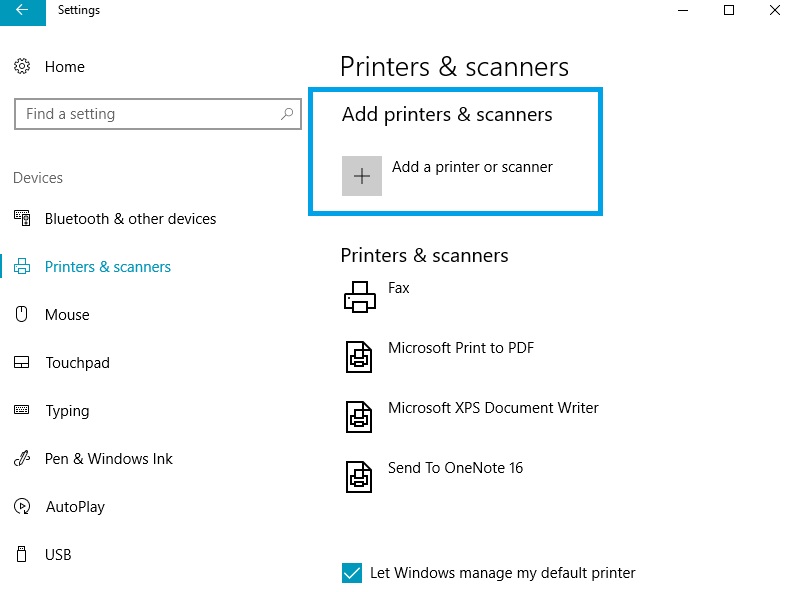Viewport: 792px width, 592px height.
Task: Click the touchpad icon in the sidebar
Action: [x=22, y=362]
